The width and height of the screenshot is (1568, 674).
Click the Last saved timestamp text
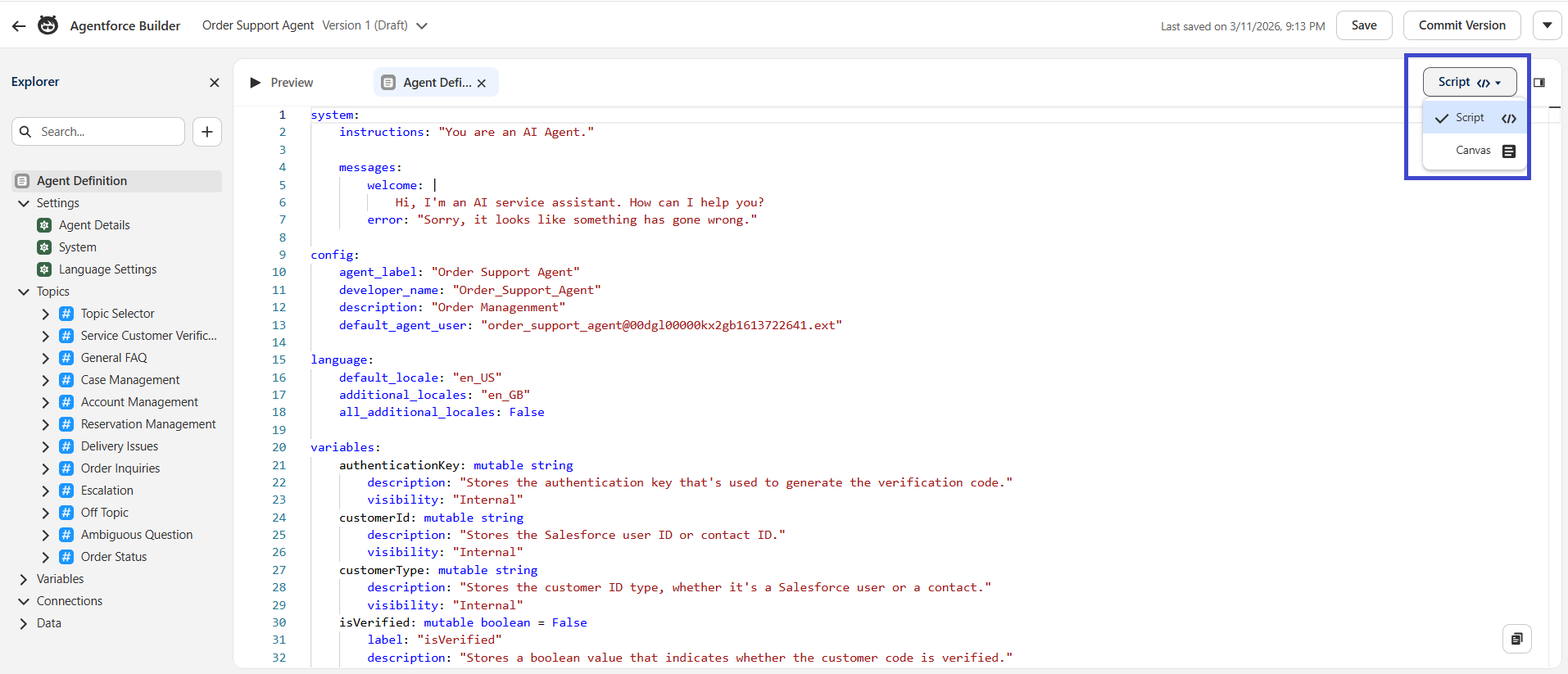(x=1243, y=26)
